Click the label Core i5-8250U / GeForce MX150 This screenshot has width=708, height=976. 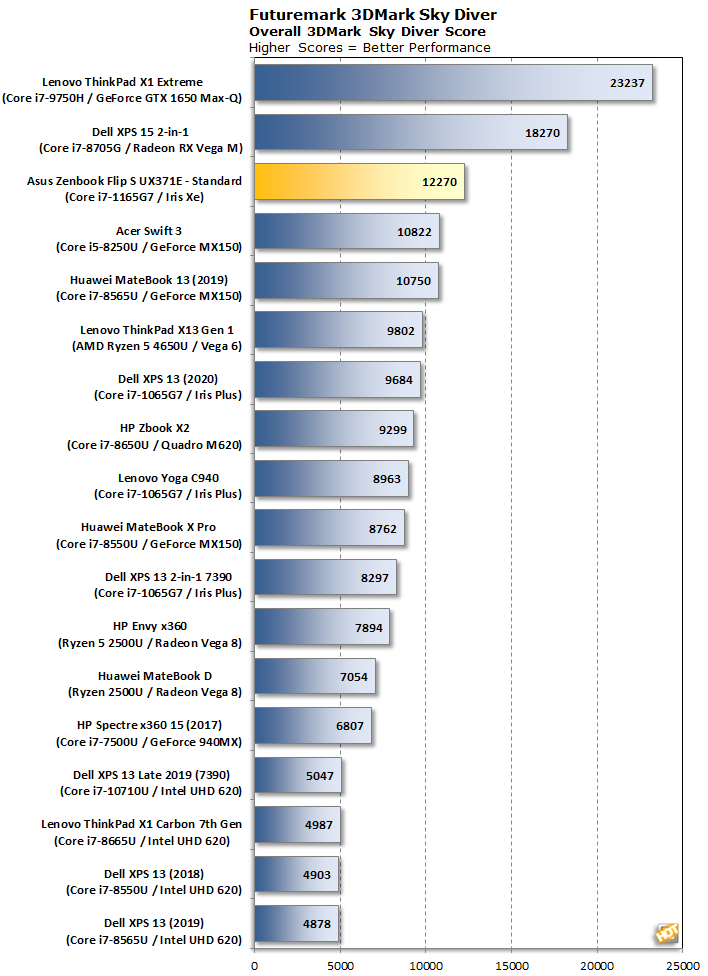tap(149, 247)
